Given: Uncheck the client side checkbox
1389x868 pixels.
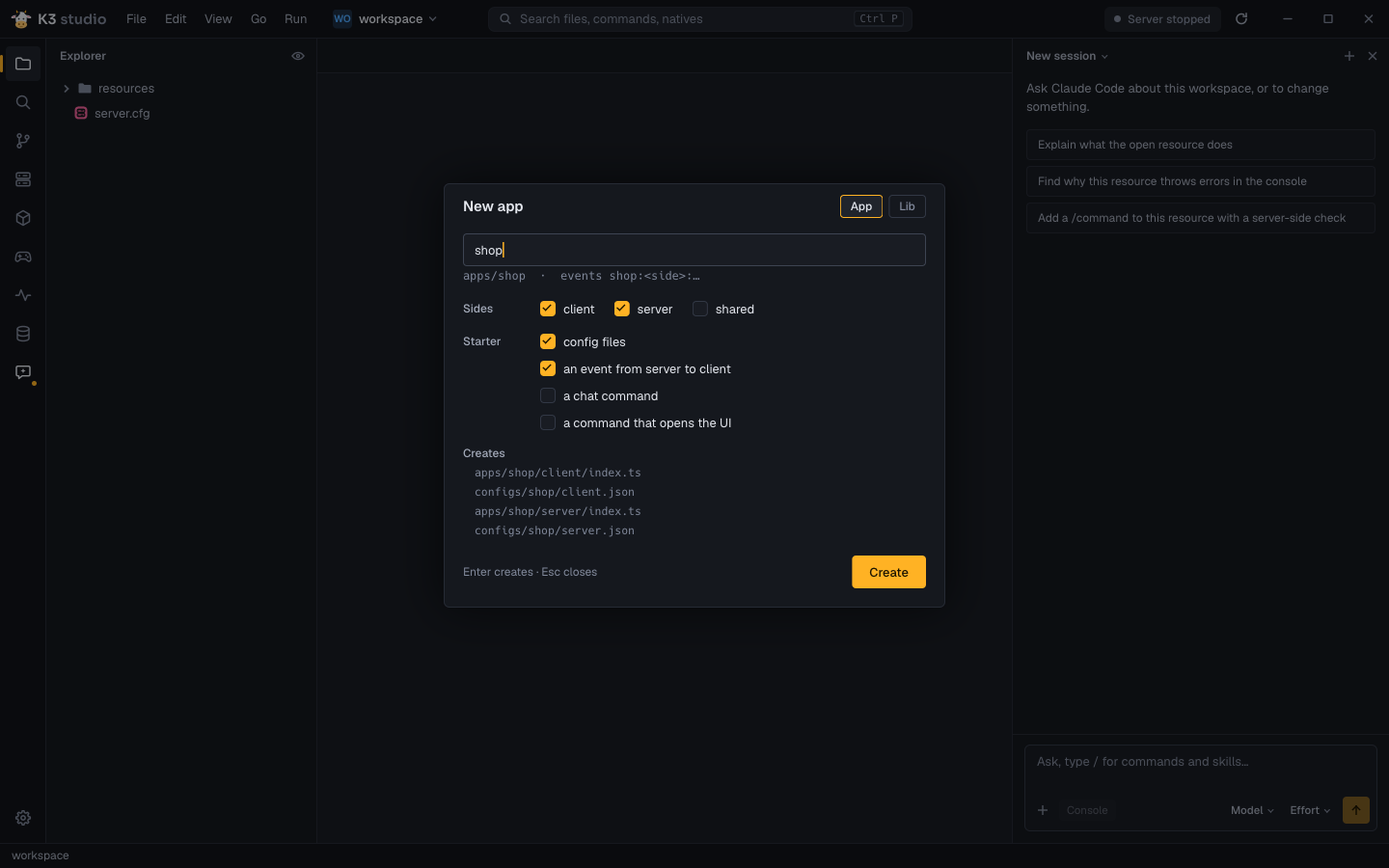Looking at the screenshot, I should [x=548, y=309].
